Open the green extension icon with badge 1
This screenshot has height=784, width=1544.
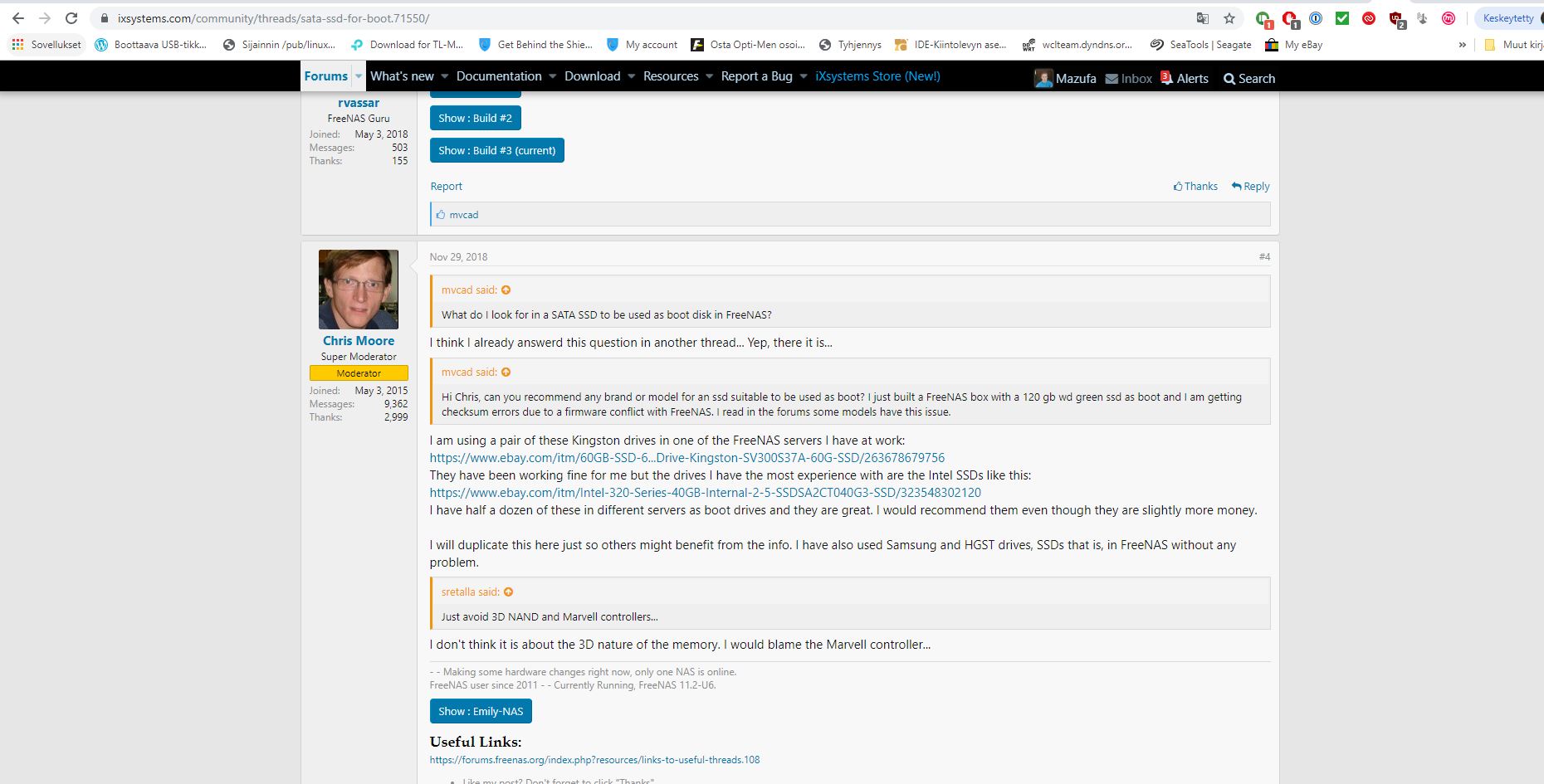point(1263,18)
